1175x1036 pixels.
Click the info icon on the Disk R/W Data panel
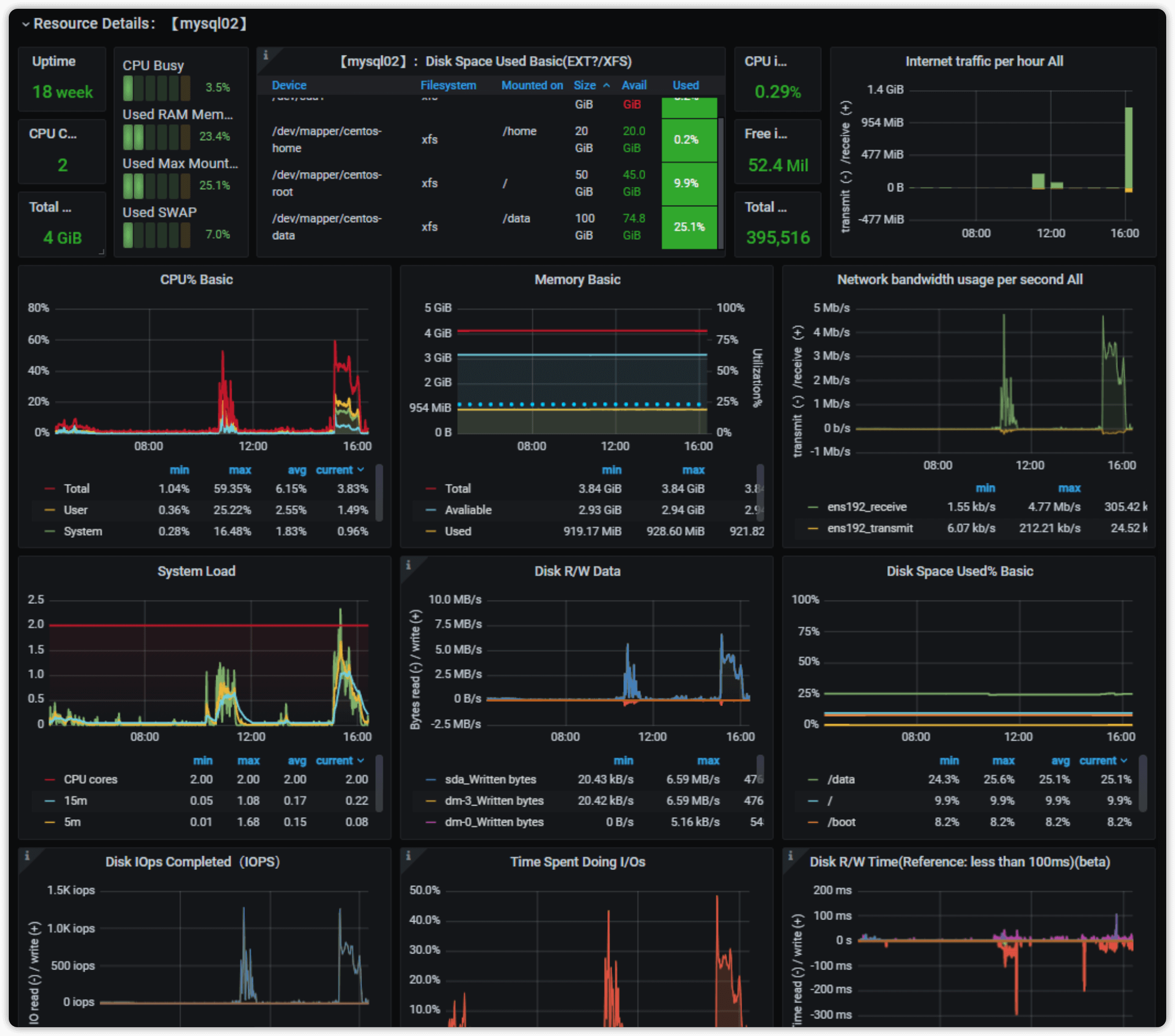point(408,565)
